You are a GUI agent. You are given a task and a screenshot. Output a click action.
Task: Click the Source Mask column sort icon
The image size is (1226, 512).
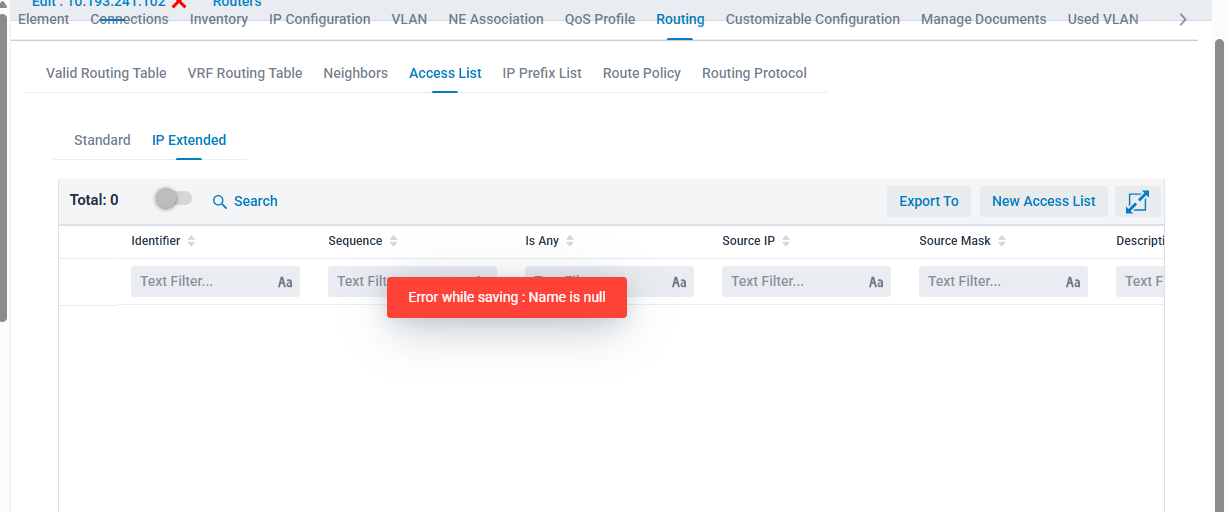[x=1002, y=241]
